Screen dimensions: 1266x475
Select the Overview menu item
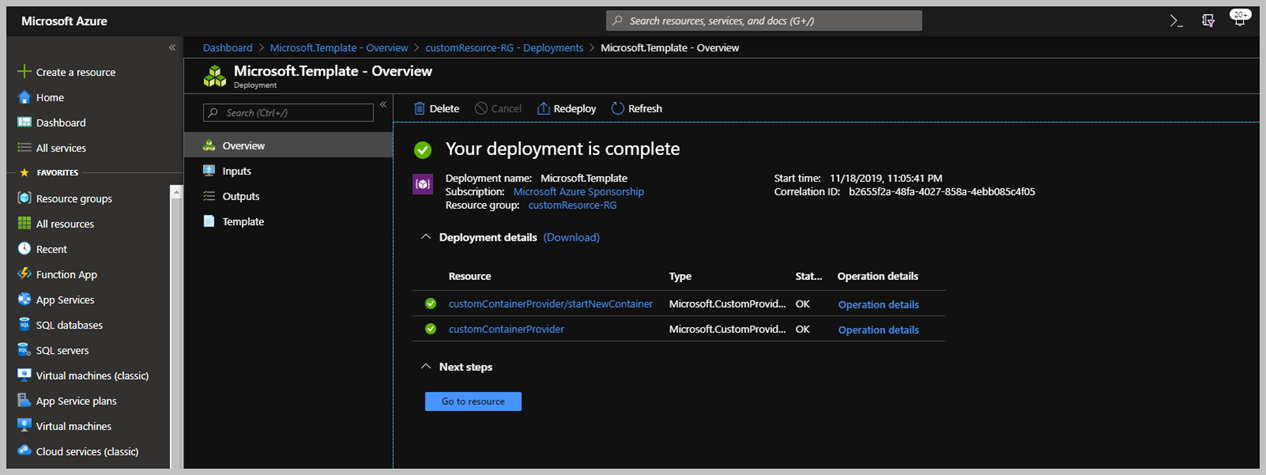click(289, 145)
